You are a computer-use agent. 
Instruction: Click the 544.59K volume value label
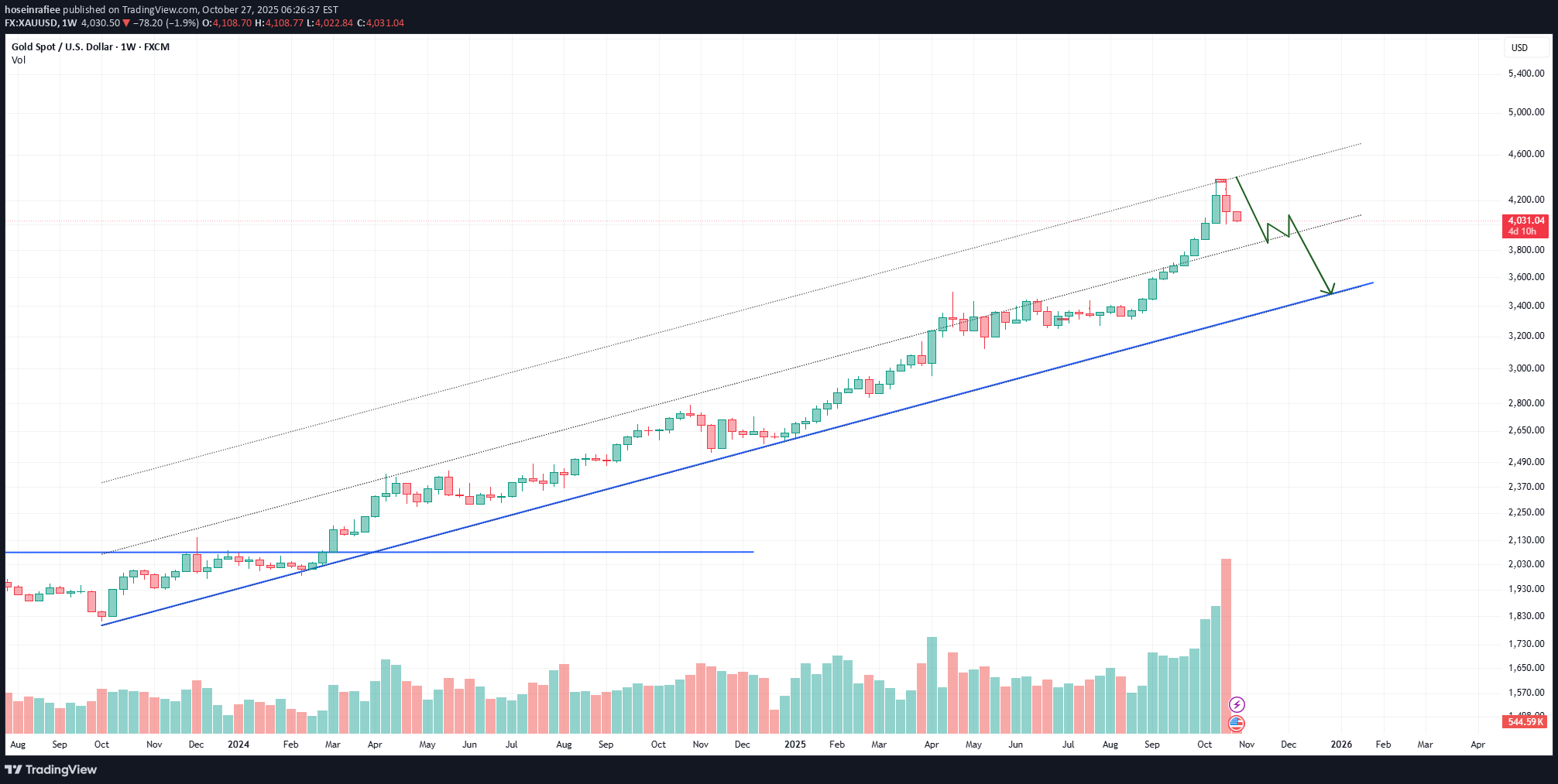pyautogui.click(x=1525, y=722)
